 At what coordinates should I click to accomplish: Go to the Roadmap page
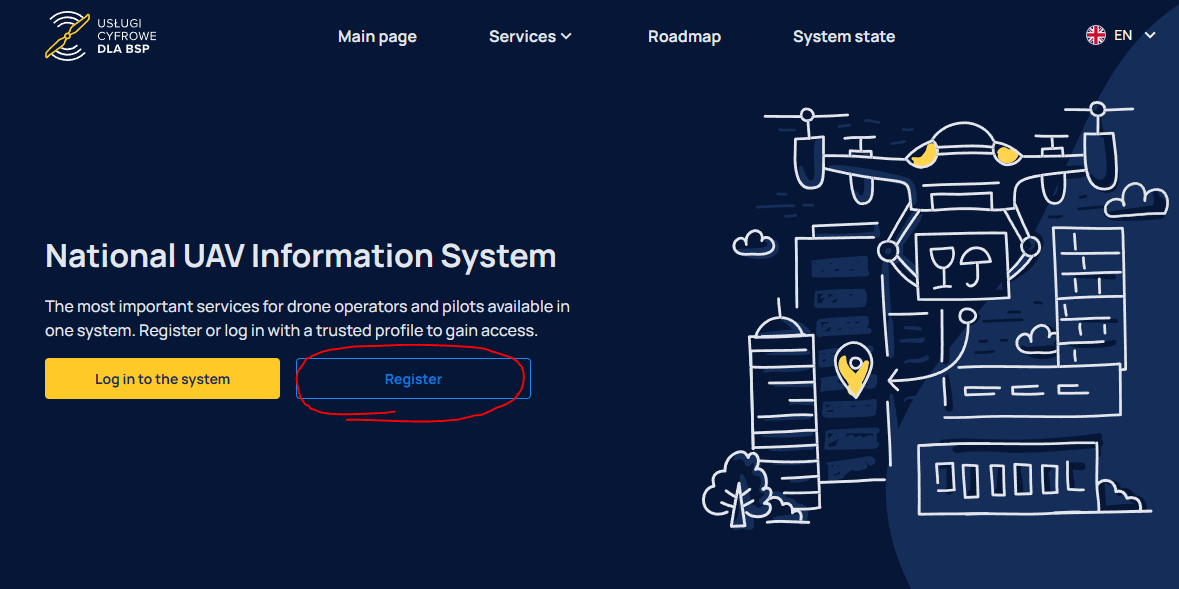[x=684, y=36]
